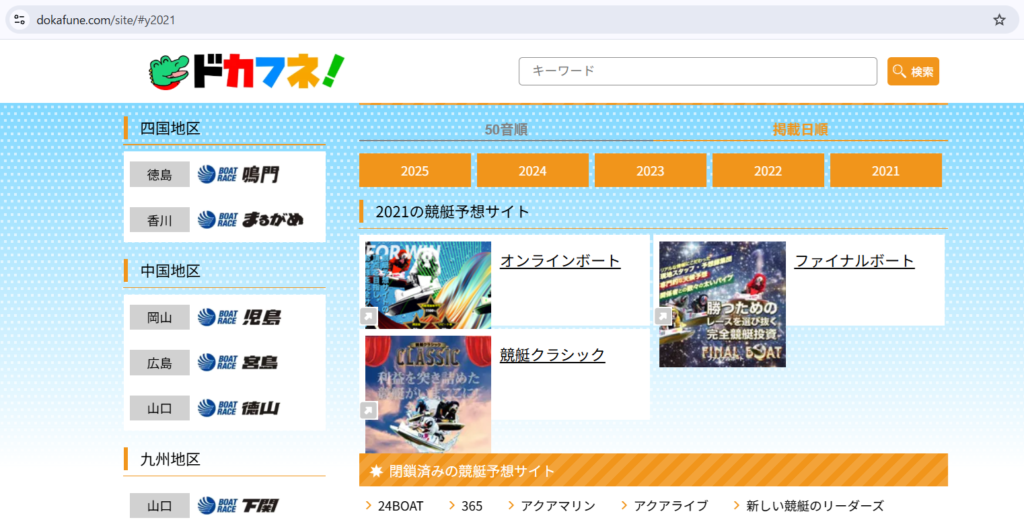The height and width of the screenshot is (520, 1024).
Task: Click the Dokafune crocodile logo
Action: [246, 71]
